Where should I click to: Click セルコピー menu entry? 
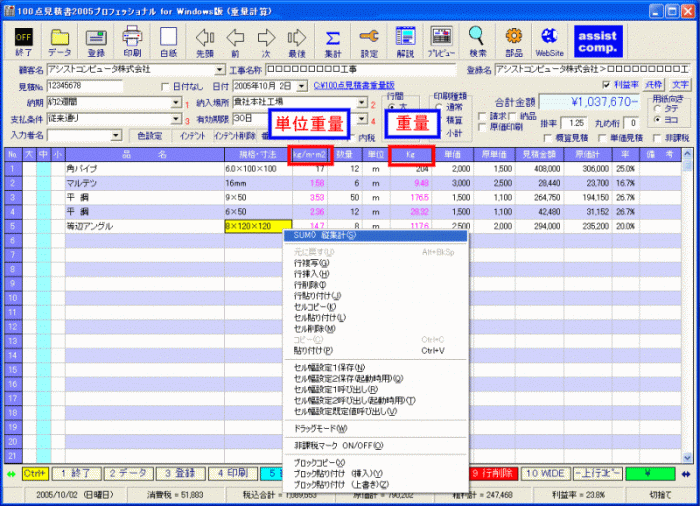point(376,307)
